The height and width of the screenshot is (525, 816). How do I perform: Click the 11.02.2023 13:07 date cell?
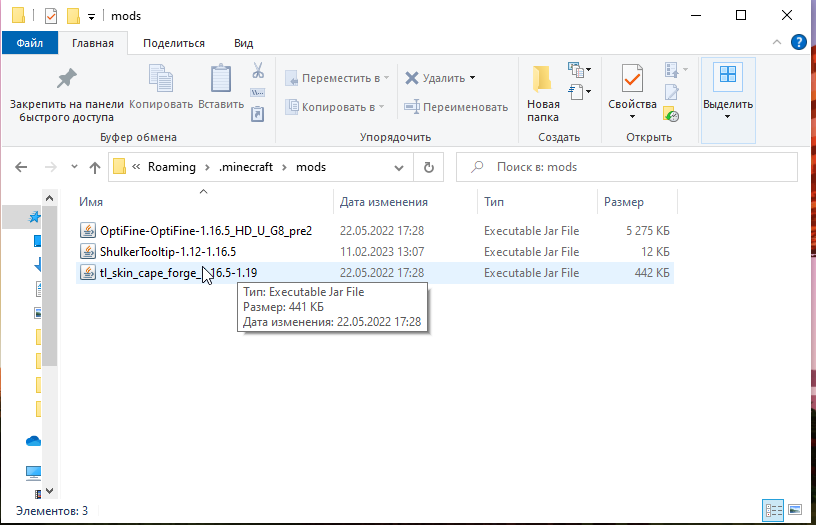coord(382,252)
